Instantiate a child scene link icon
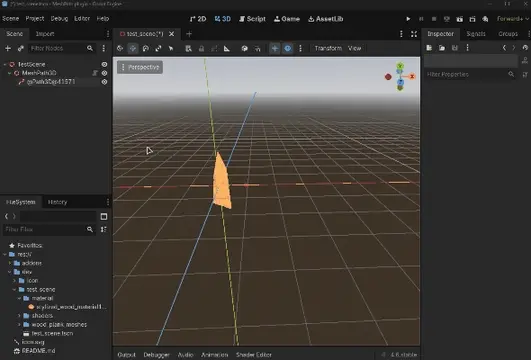Image resolution: width=531 pixels, height=360 pixels. tap(21, 48)
